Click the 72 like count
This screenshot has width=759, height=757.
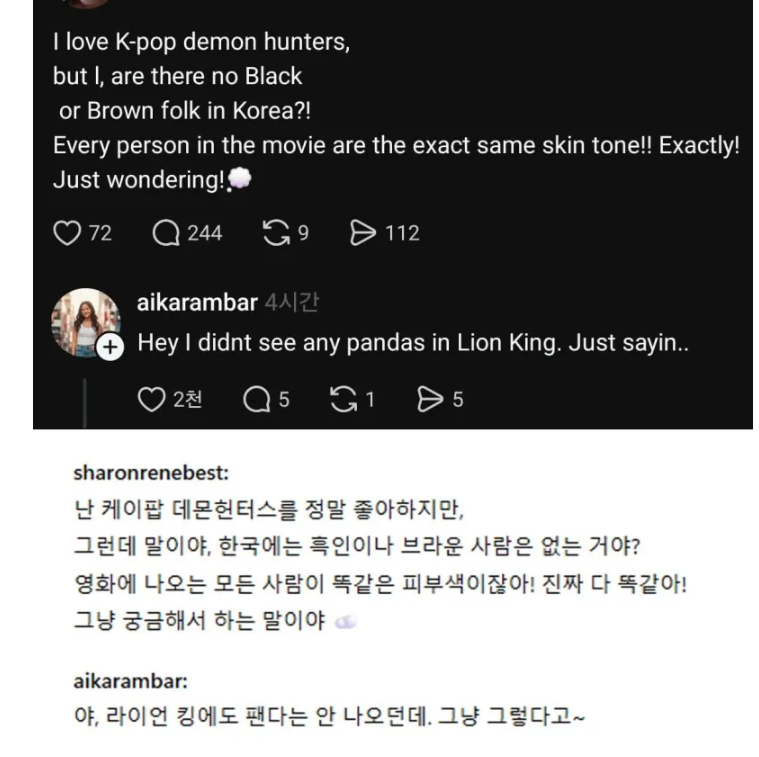(x=100, y=233)
